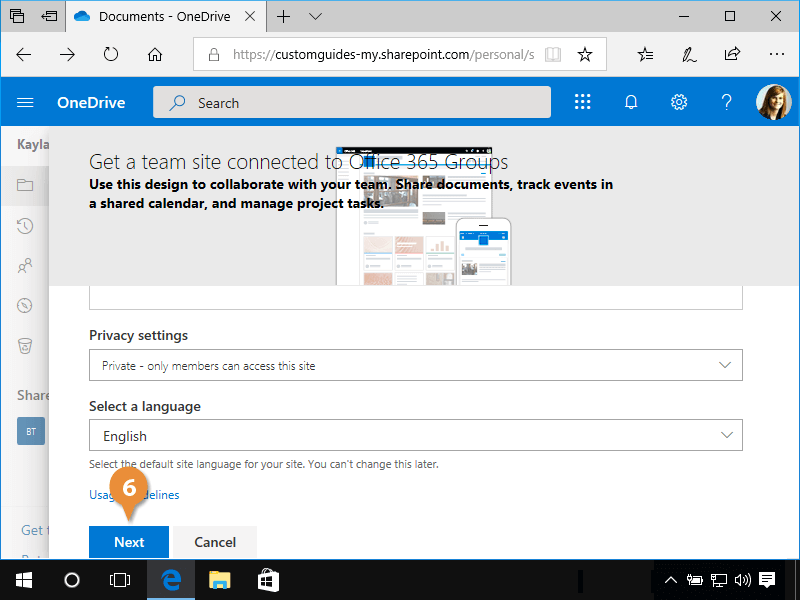Add this page to favorites star
Image resolution: width=800 pixels, height=600 pixels.
point(585,54)
